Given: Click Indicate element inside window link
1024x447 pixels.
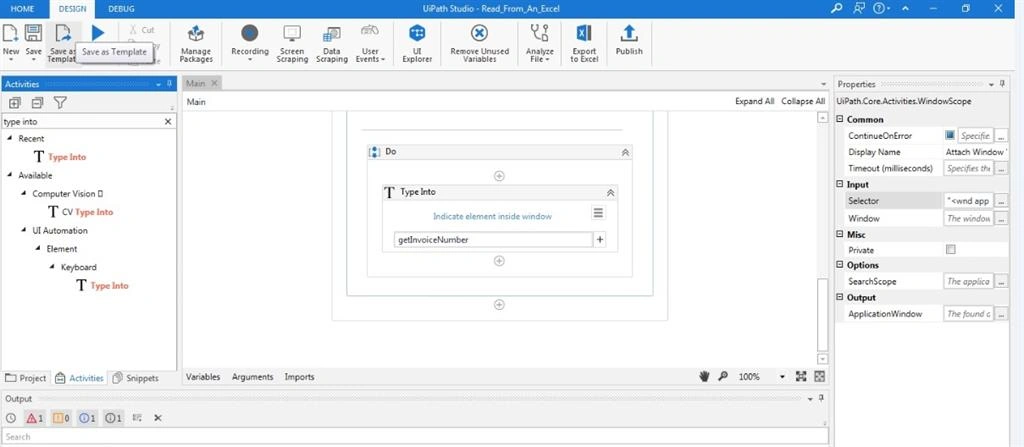Looking at the screenshot, I should tap(492, 216).
